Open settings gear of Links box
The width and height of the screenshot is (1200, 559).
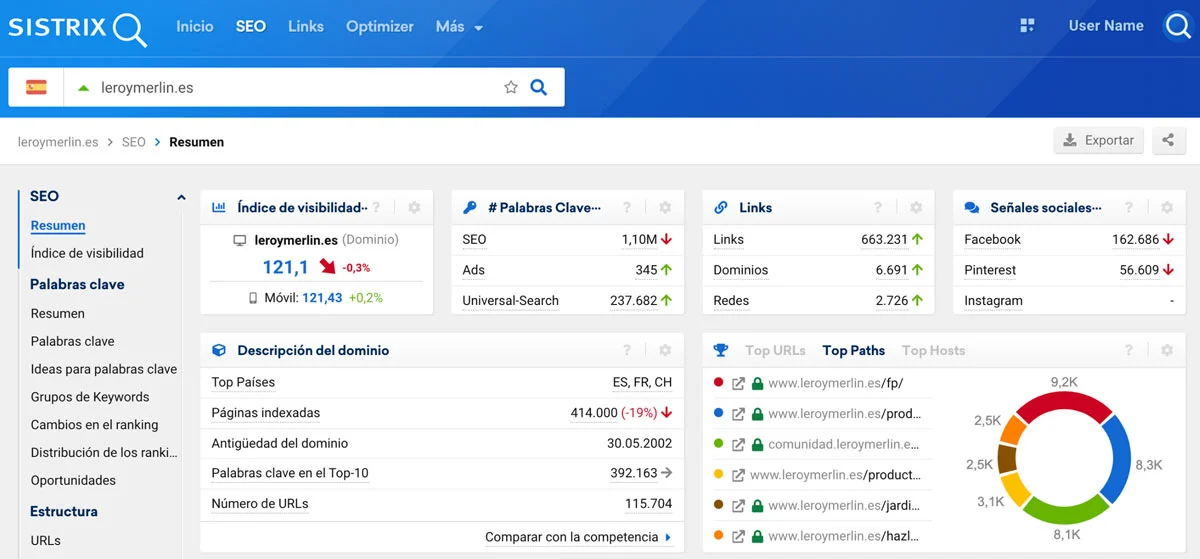tap(915, 208)
